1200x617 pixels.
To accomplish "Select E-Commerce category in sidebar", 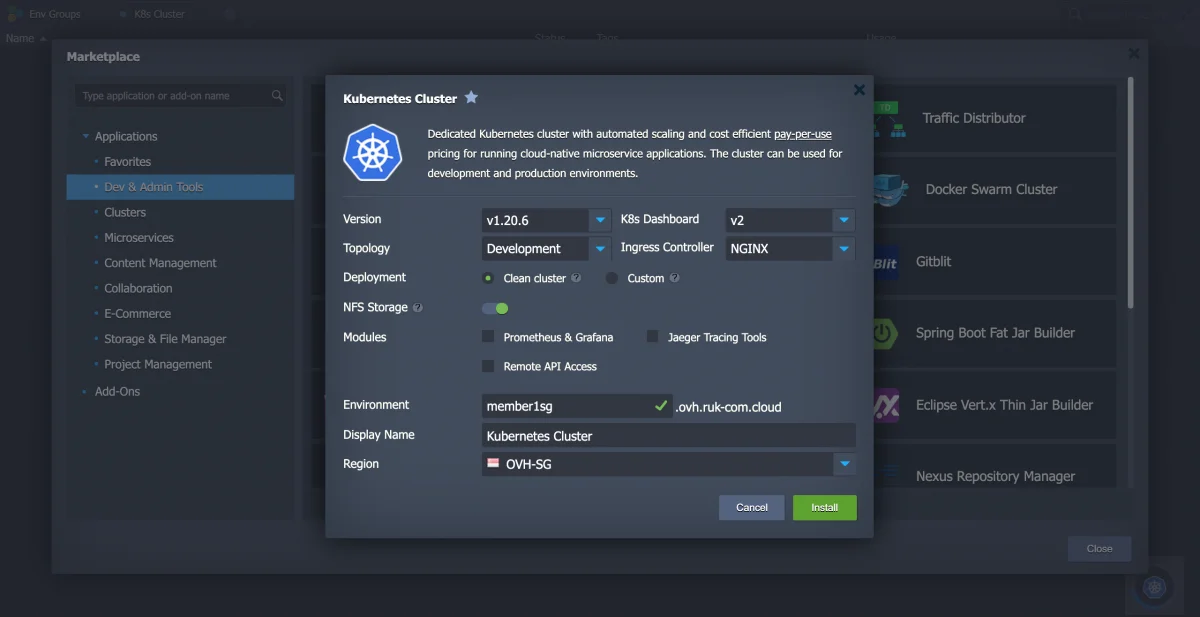I will (x=138, y=314).
